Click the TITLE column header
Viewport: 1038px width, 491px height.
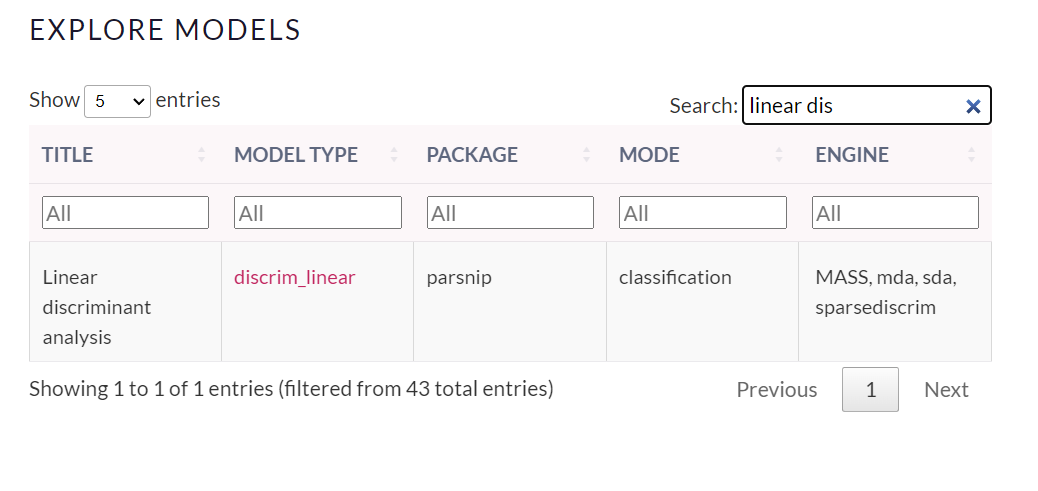tap(68, 155)
